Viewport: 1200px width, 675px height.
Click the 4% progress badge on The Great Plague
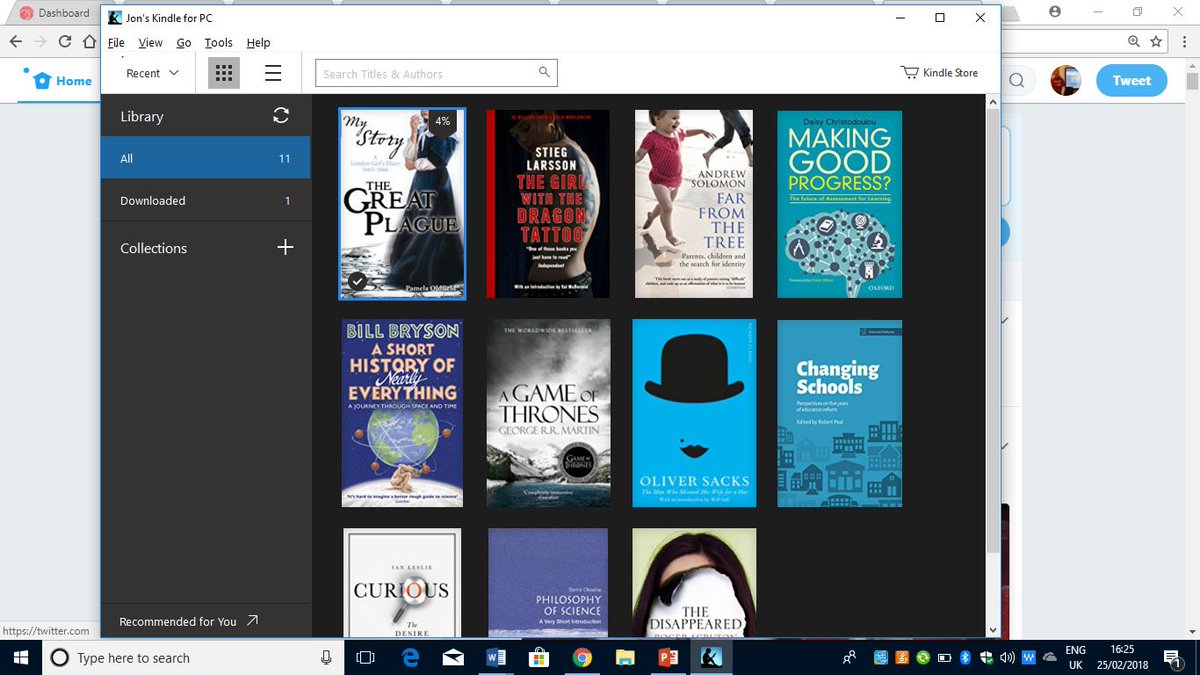click(443, 121)
